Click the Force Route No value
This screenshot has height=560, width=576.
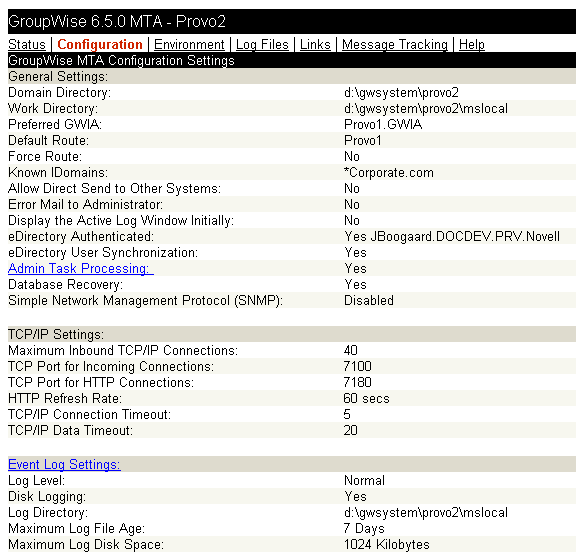pos(352,157)
